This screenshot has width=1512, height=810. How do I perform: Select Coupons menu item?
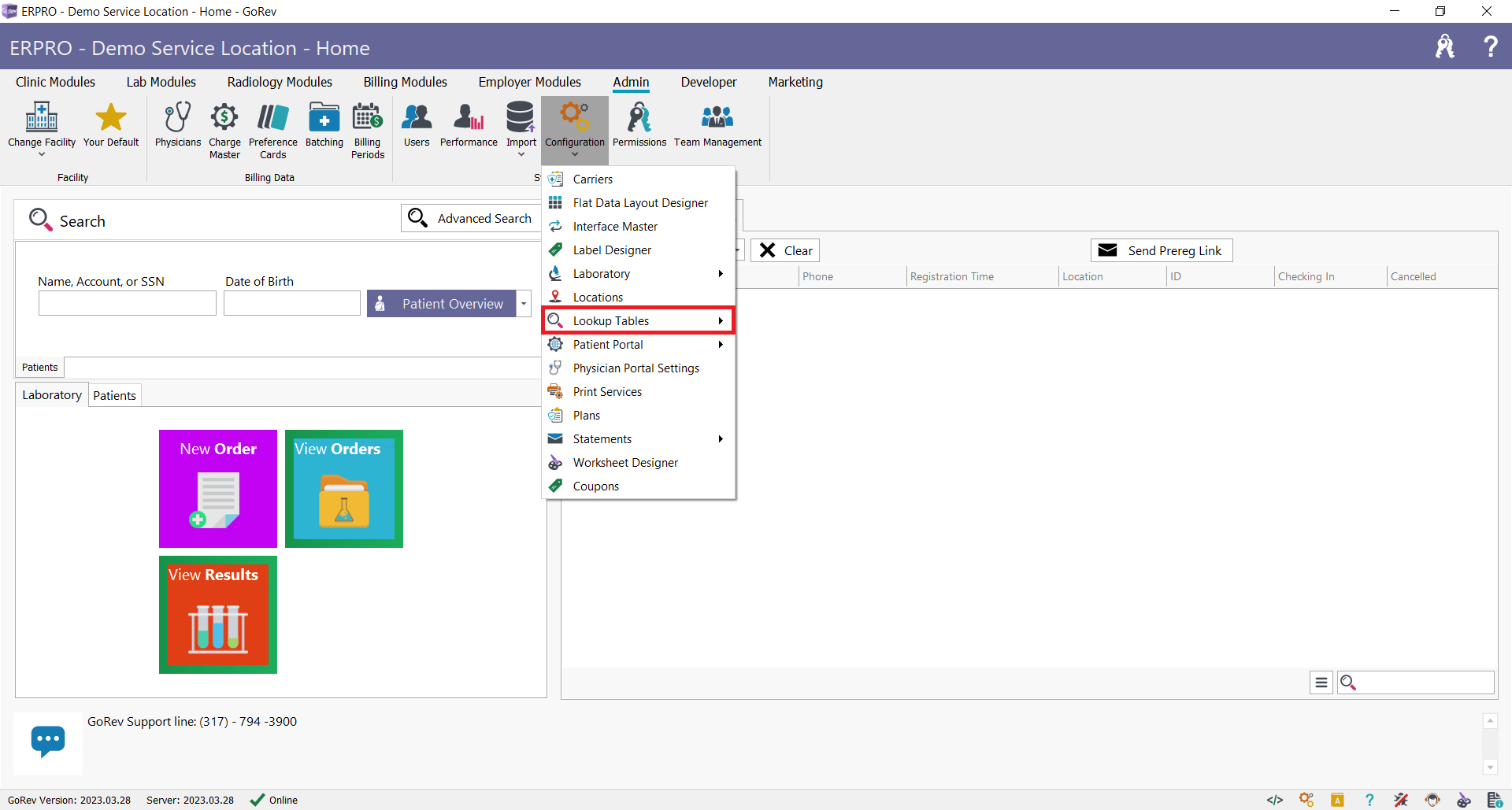[x=639, y=486]
